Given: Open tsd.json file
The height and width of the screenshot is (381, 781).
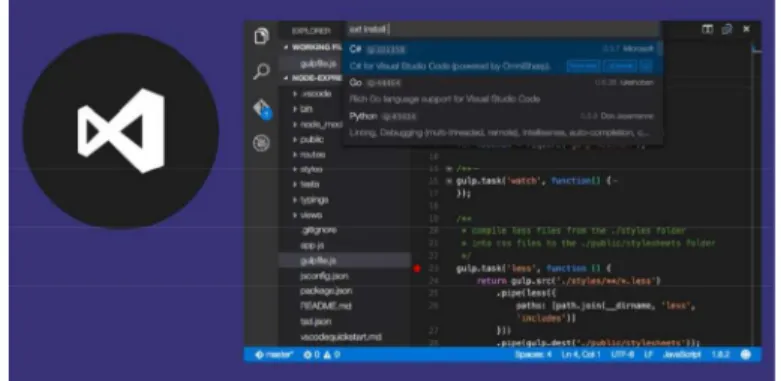Looking at the screenshot, I should click(315, 322).
